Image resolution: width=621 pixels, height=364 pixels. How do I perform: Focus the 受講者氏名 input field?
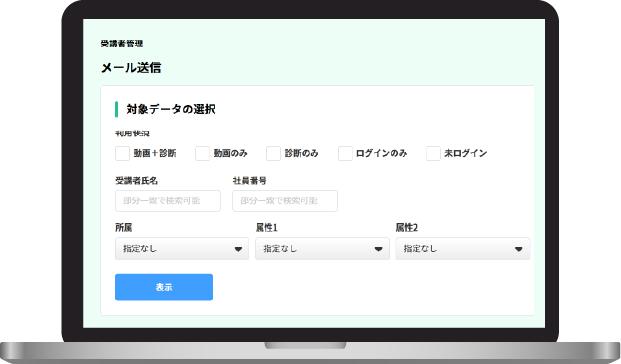point(168,201)
